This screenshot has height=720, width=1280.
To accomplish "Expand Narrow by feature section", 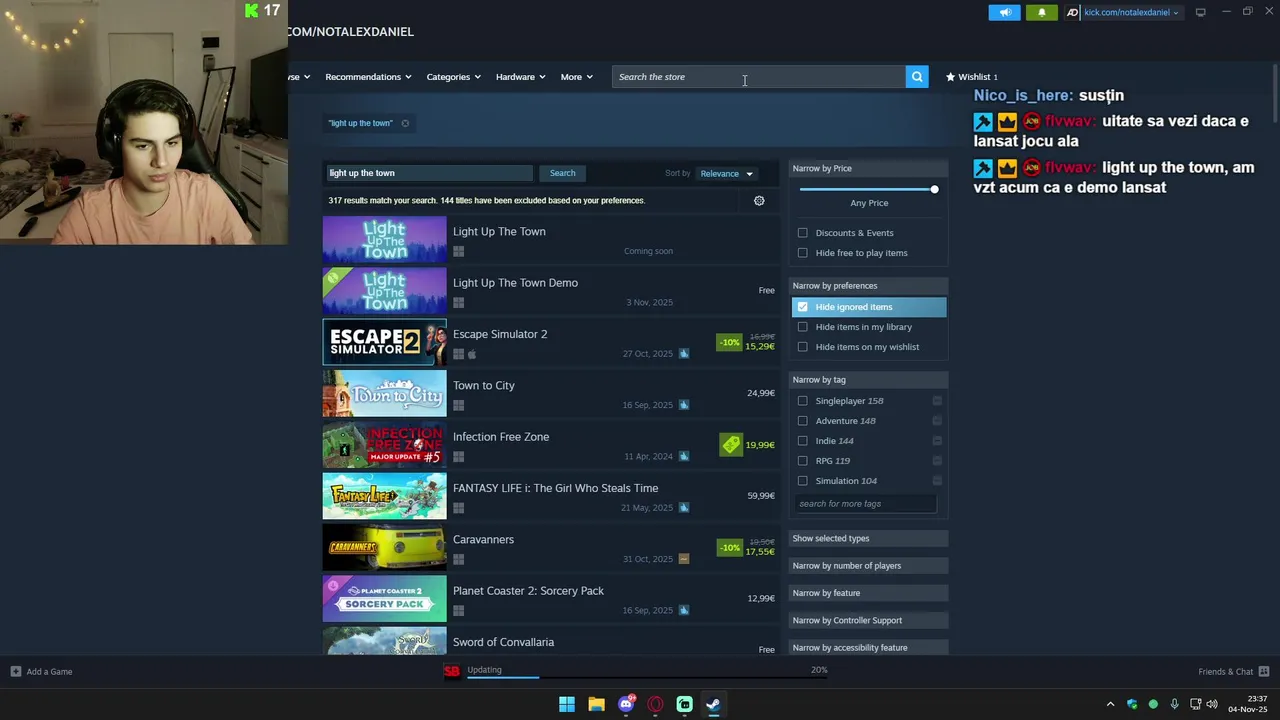I will (868, 593).
